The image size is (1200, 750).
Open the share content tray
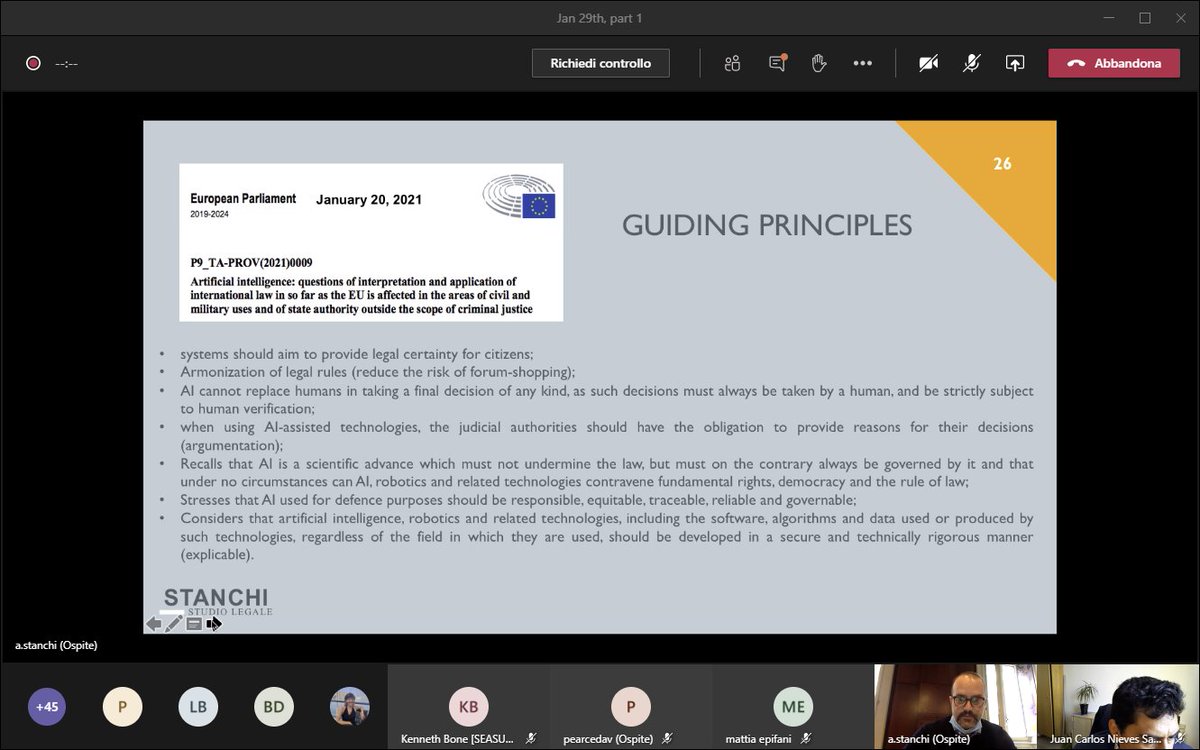1014,63
